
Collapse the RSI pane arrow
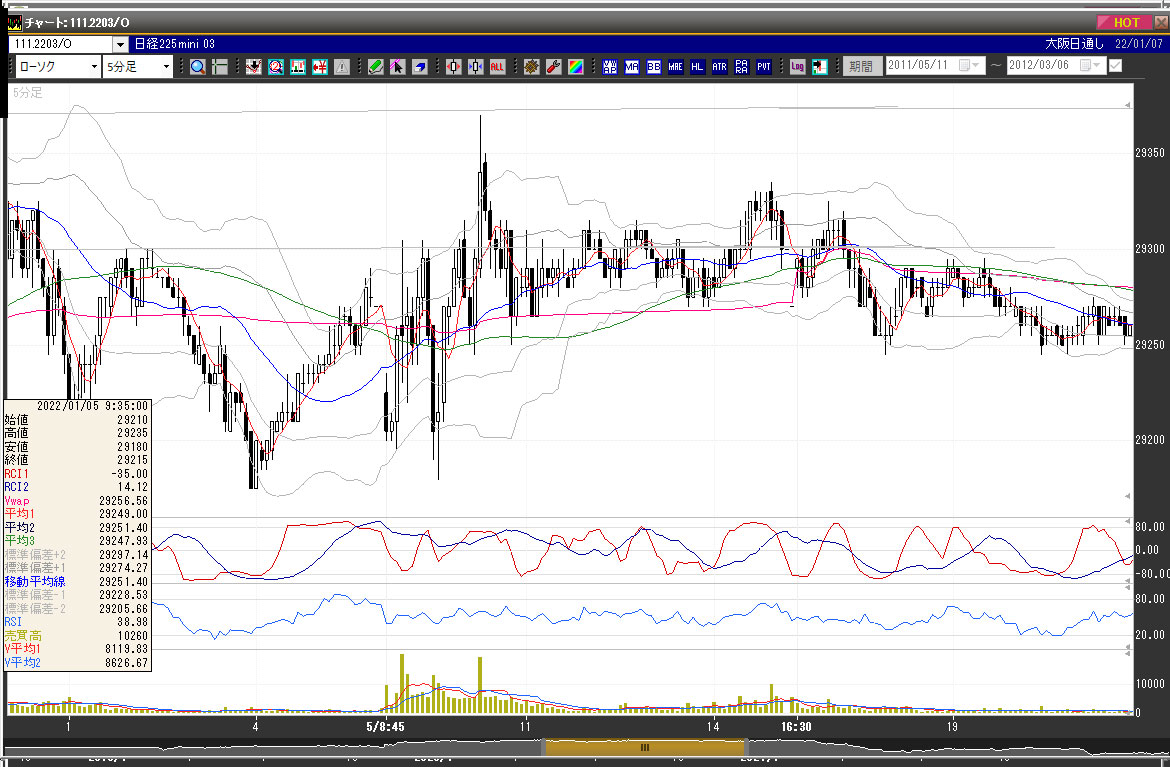[1127, 586]
